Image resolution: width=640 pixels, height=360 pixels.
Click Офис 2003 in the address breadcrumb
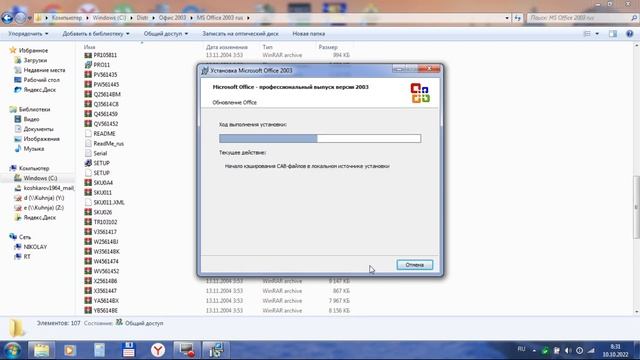172,18
